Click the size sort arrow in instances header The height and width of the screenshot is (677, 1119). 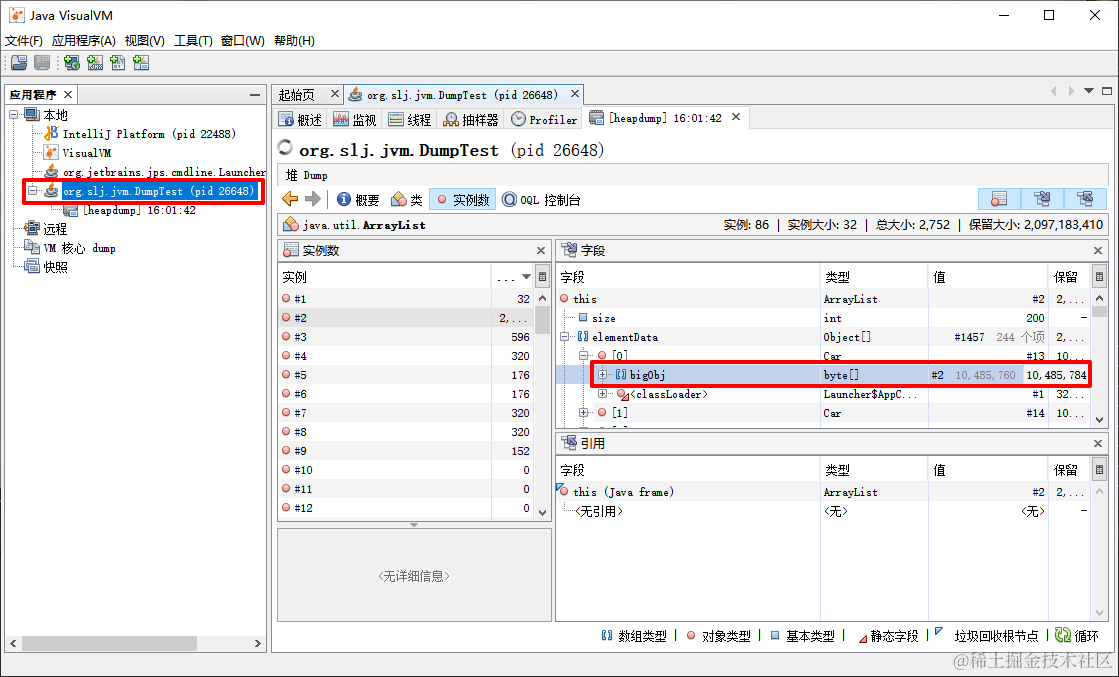[526, 277]
